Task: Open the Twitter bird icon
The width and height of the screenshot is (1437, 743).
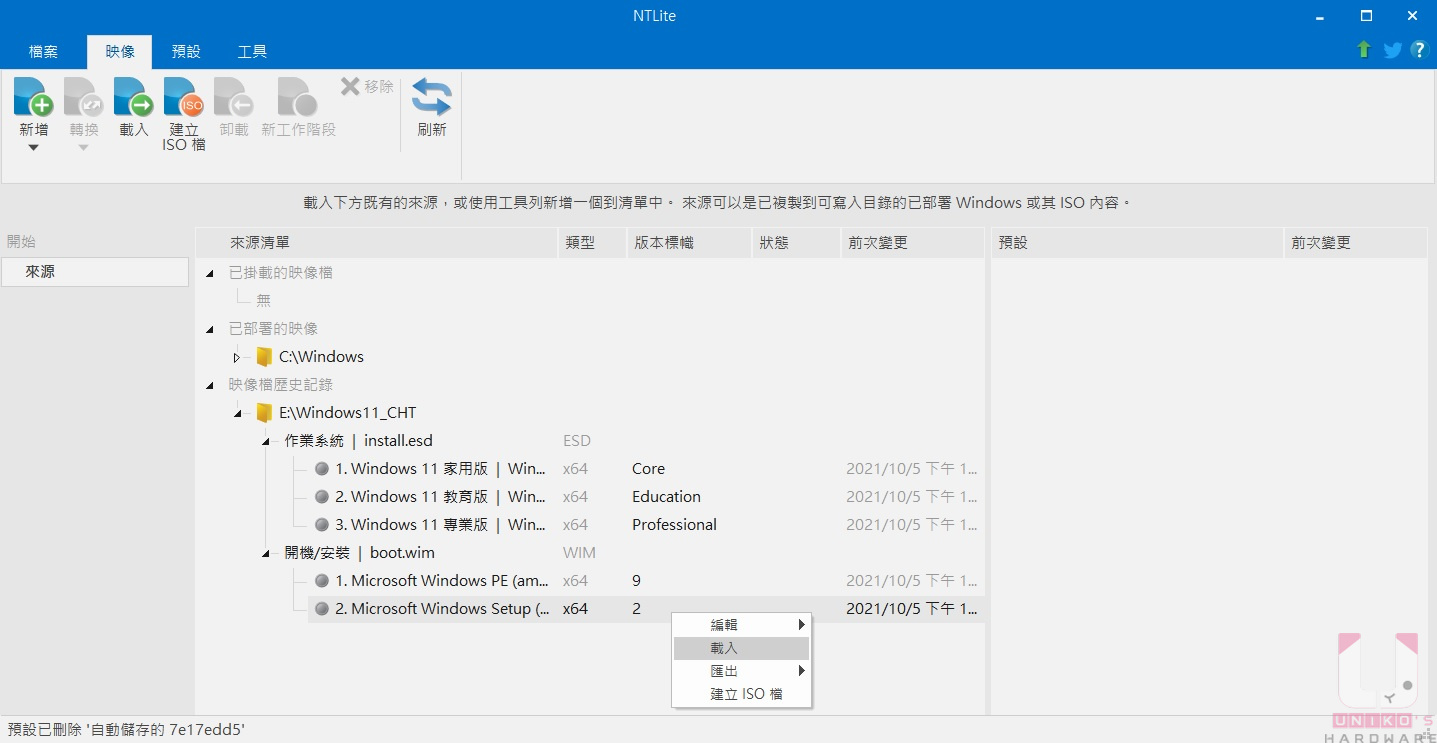Action: (1392, 50)
